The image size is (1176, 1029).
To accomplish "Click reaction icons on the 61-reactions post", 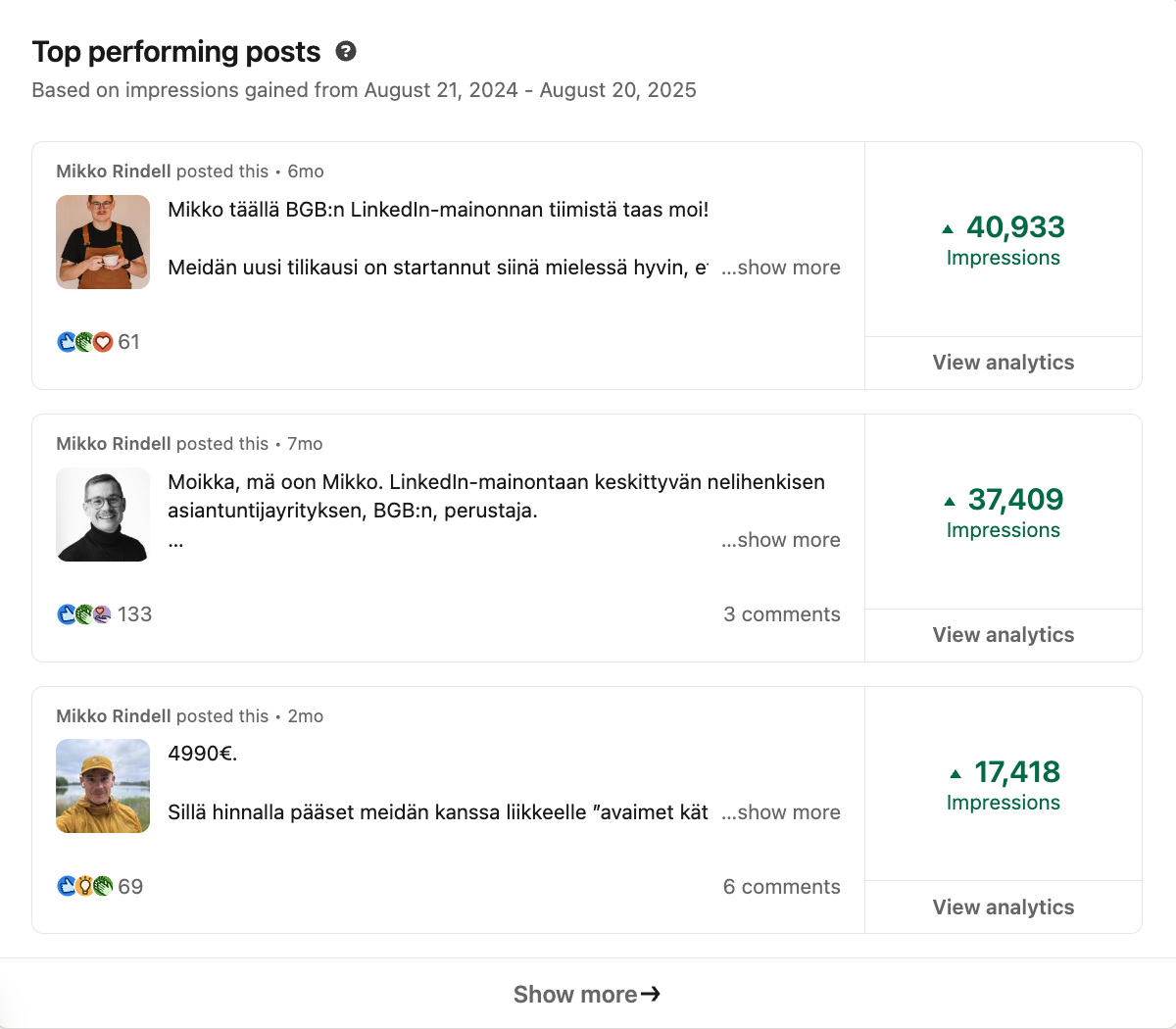I will click(x=85, y=342).
